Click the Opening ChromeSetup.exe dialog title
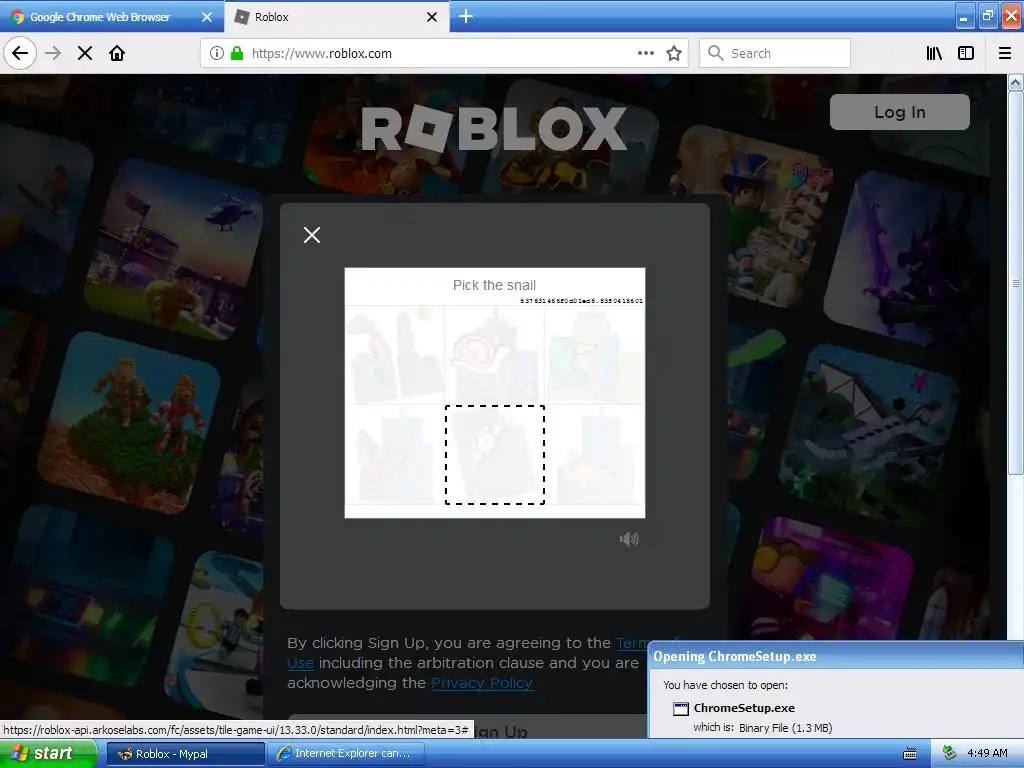The width and height of the screenshot is (1024, 768). pyautogui.click(x=735, y=656)
